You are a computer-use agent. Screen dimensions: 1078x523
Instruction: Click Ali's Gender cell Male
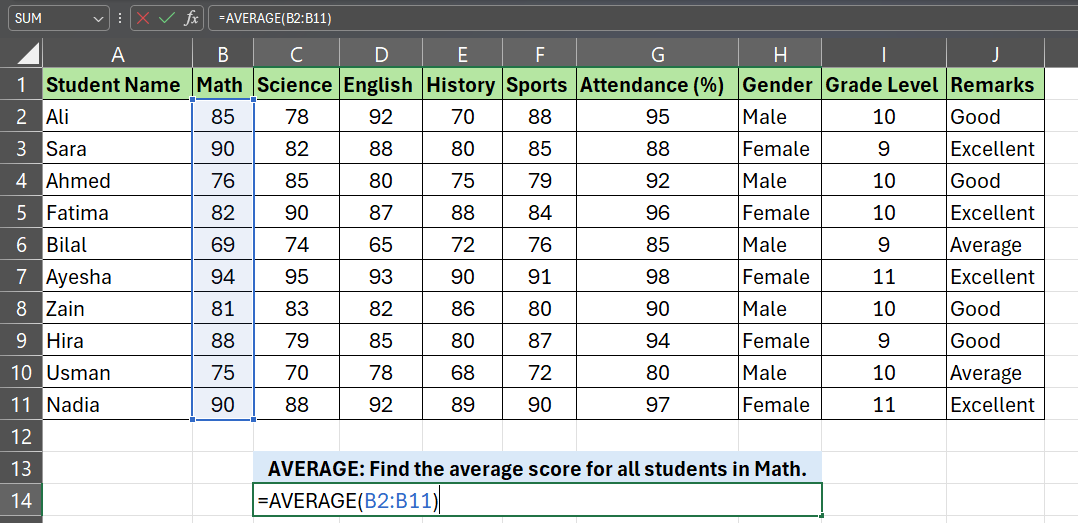point(780,117)
